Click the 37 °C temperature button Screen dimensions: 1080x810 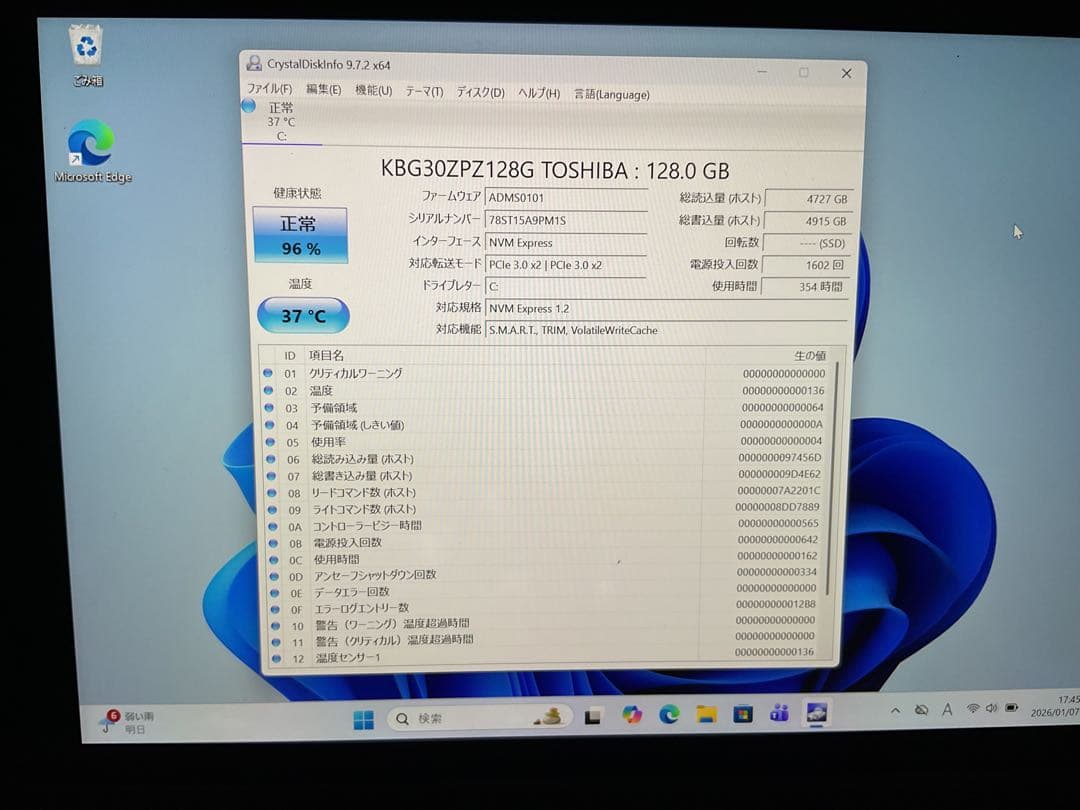click(x=302, y=315)
